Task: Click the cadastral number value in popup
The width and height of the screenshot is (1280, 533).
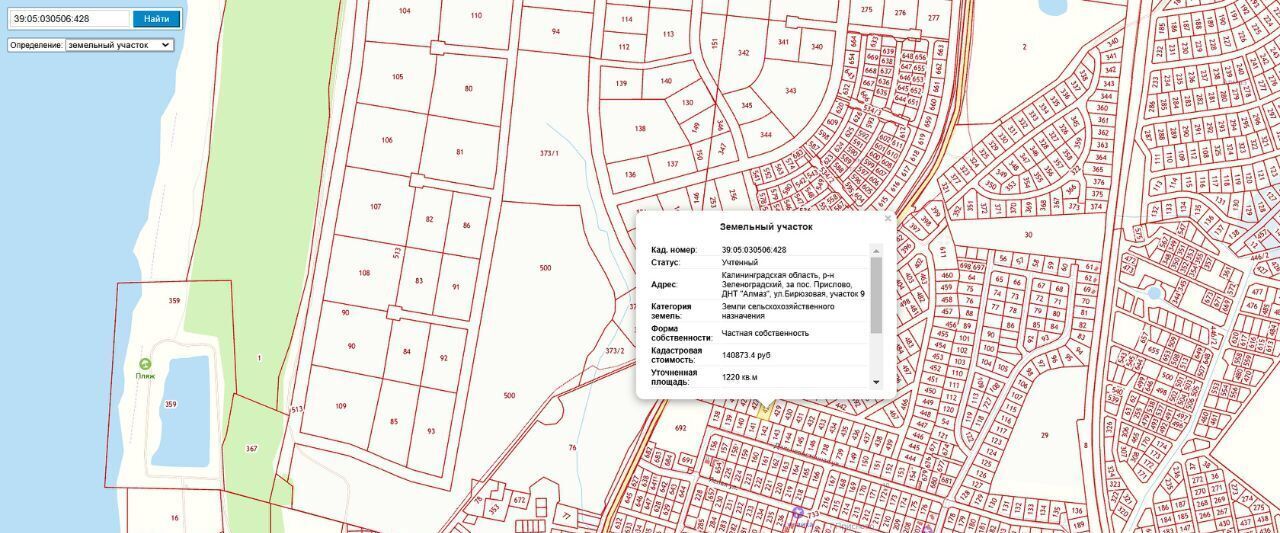Action: click(x=754, y=250)
